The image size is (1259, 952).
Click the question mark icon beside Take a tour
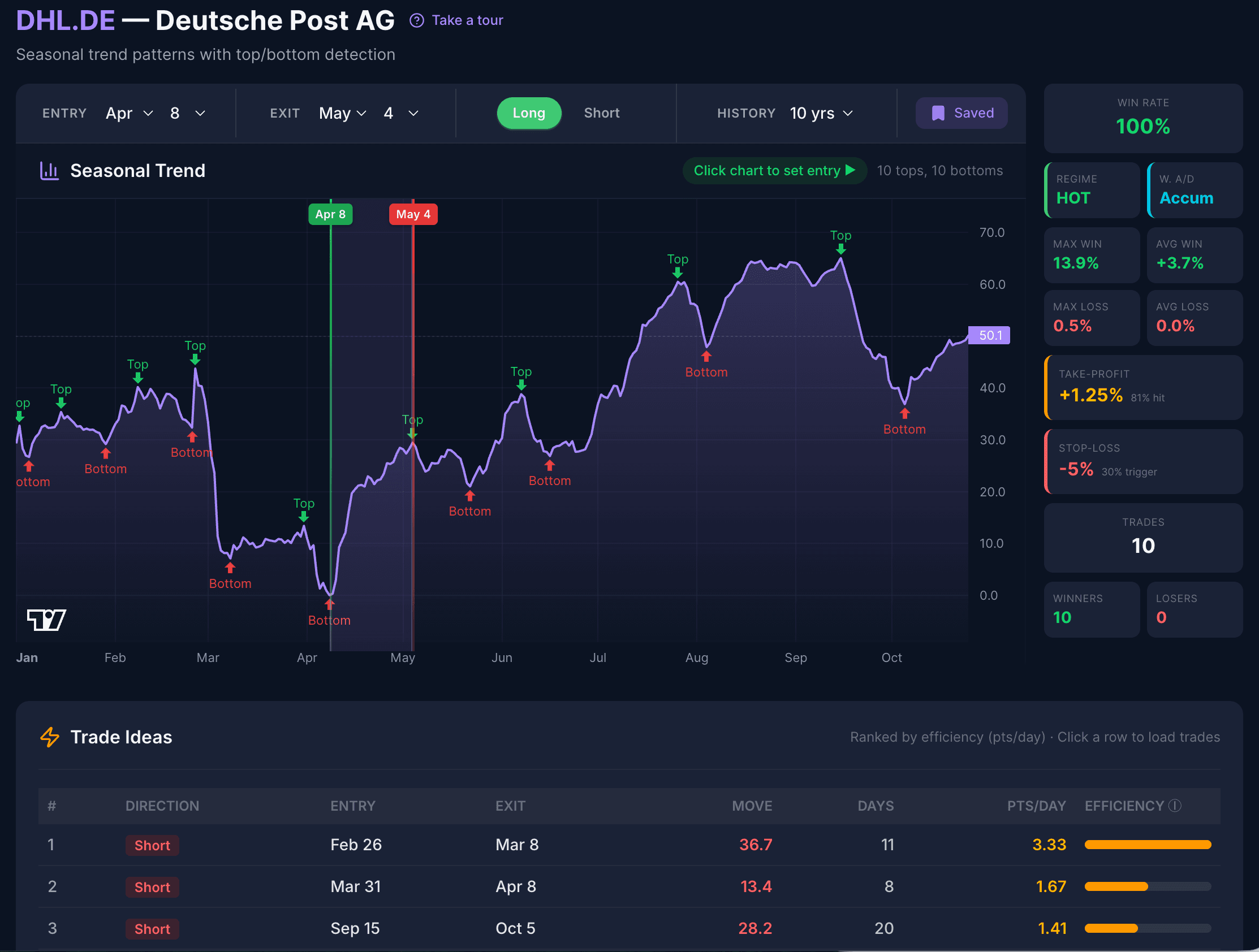click(x=417, y=20)
